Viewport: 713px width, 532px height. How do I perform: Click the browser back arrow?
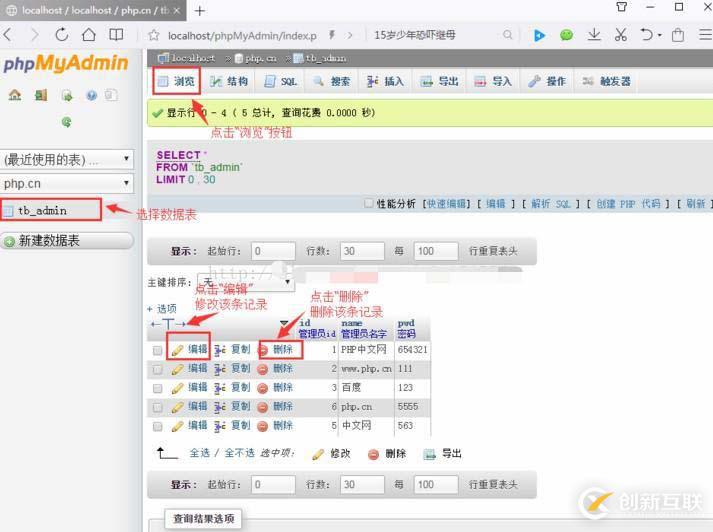8,35
